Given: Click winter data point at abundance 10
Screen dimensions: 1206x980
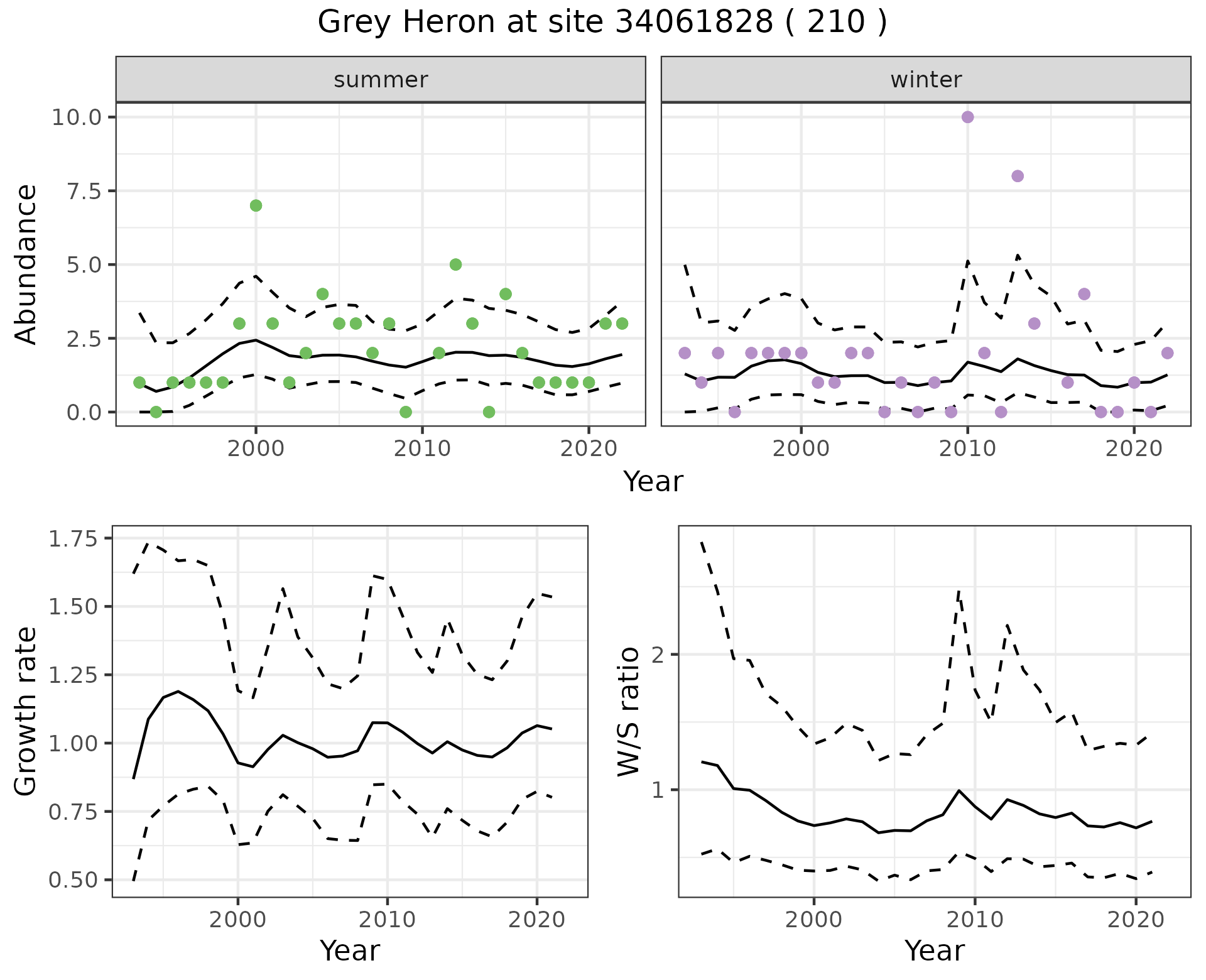Looking at the screenshot, I should click(x=967, y=117).
